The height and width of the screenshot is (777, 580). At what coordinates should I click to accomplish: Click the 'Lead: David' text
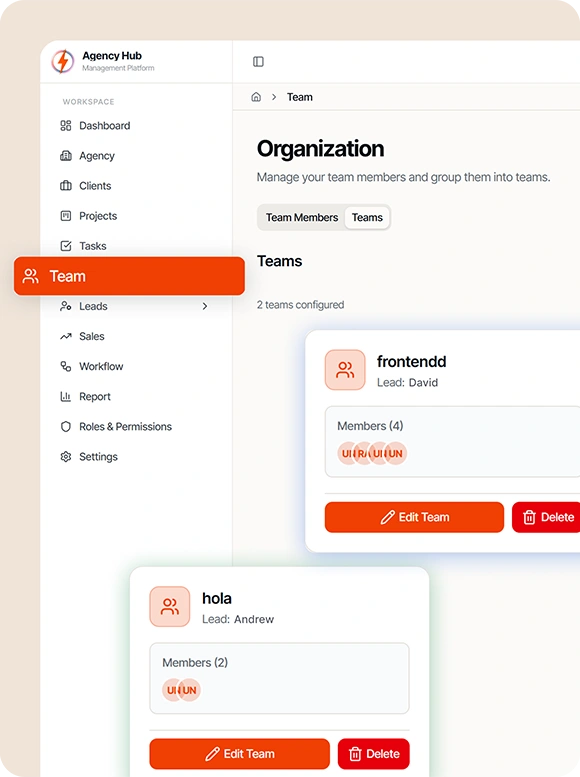pyautogui.click(x=407, y=383)
